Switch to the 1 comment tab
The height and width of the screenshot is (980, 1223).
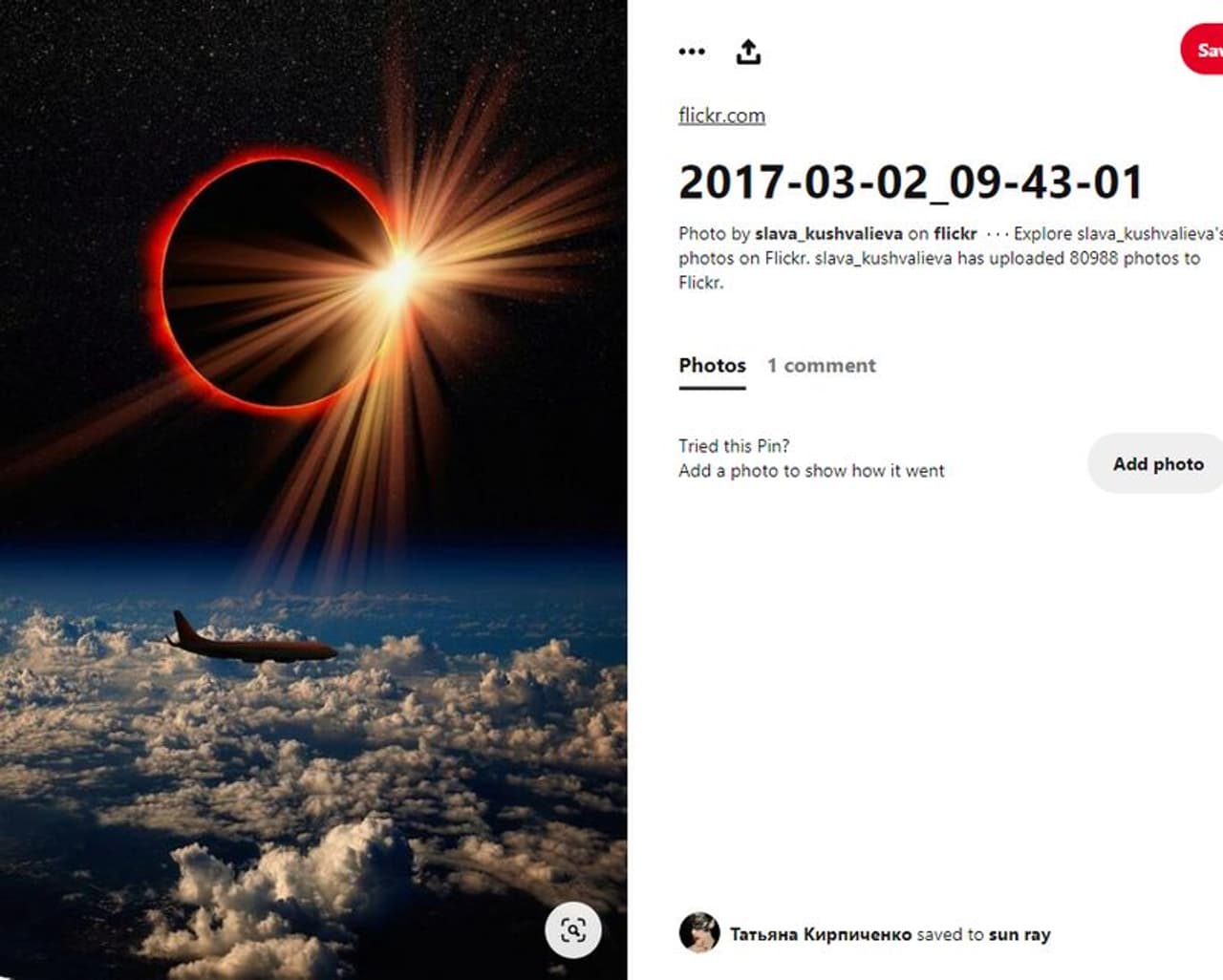[821, 365]
